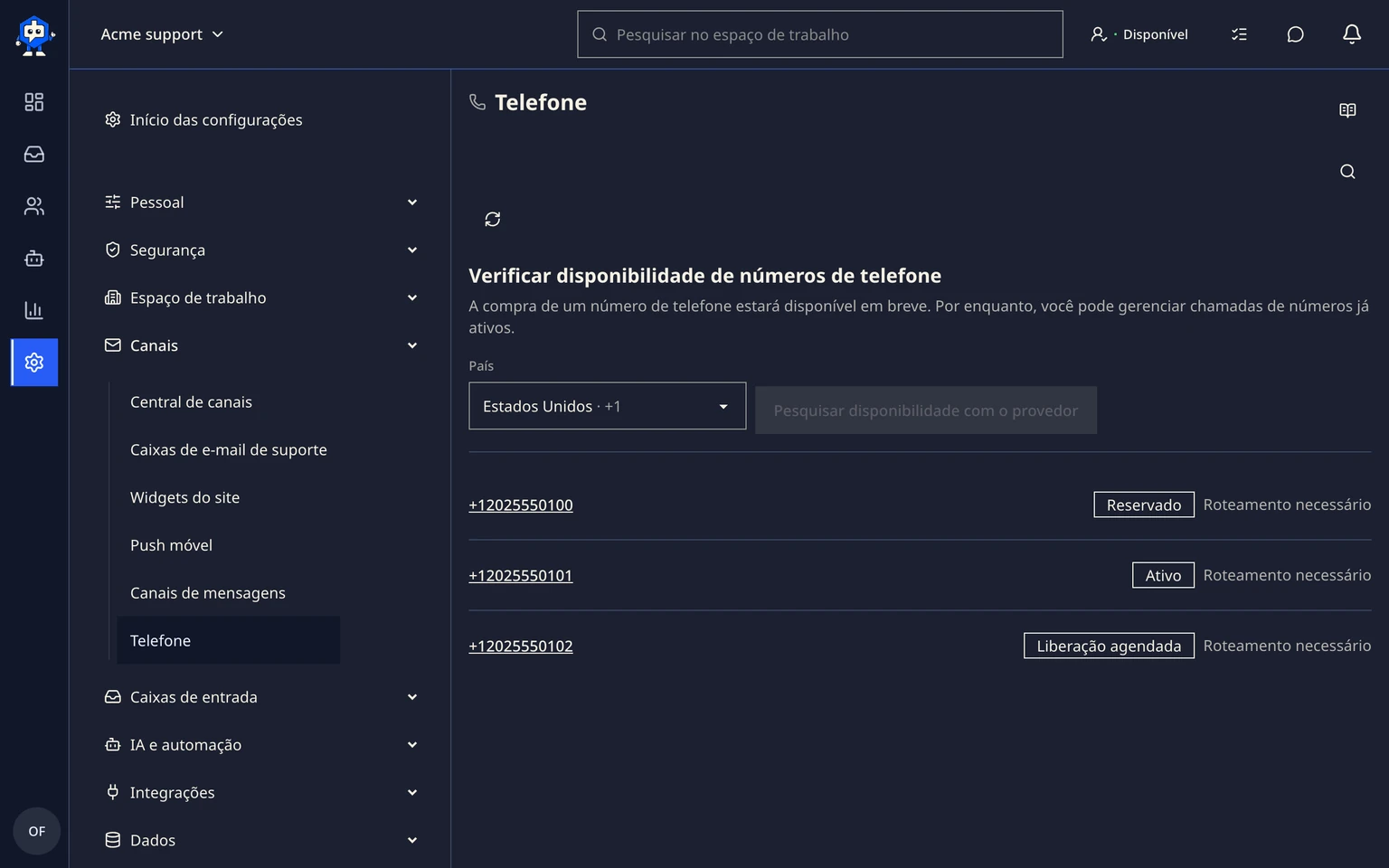Open the Disponível availability status menu
The width and height of the screenshot is (1389, 868).
(x=1139, y=34)
